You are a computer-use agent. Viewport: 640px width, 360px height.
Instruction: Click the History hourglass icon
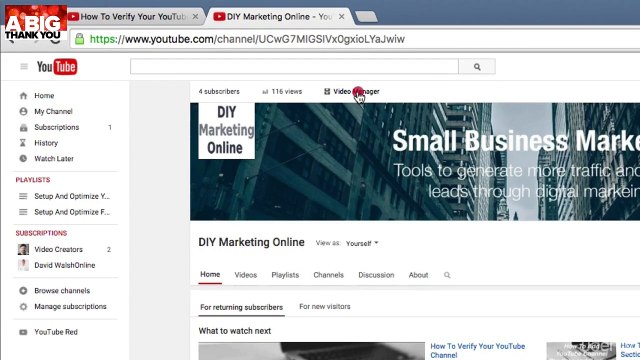[x=23, y=143]
